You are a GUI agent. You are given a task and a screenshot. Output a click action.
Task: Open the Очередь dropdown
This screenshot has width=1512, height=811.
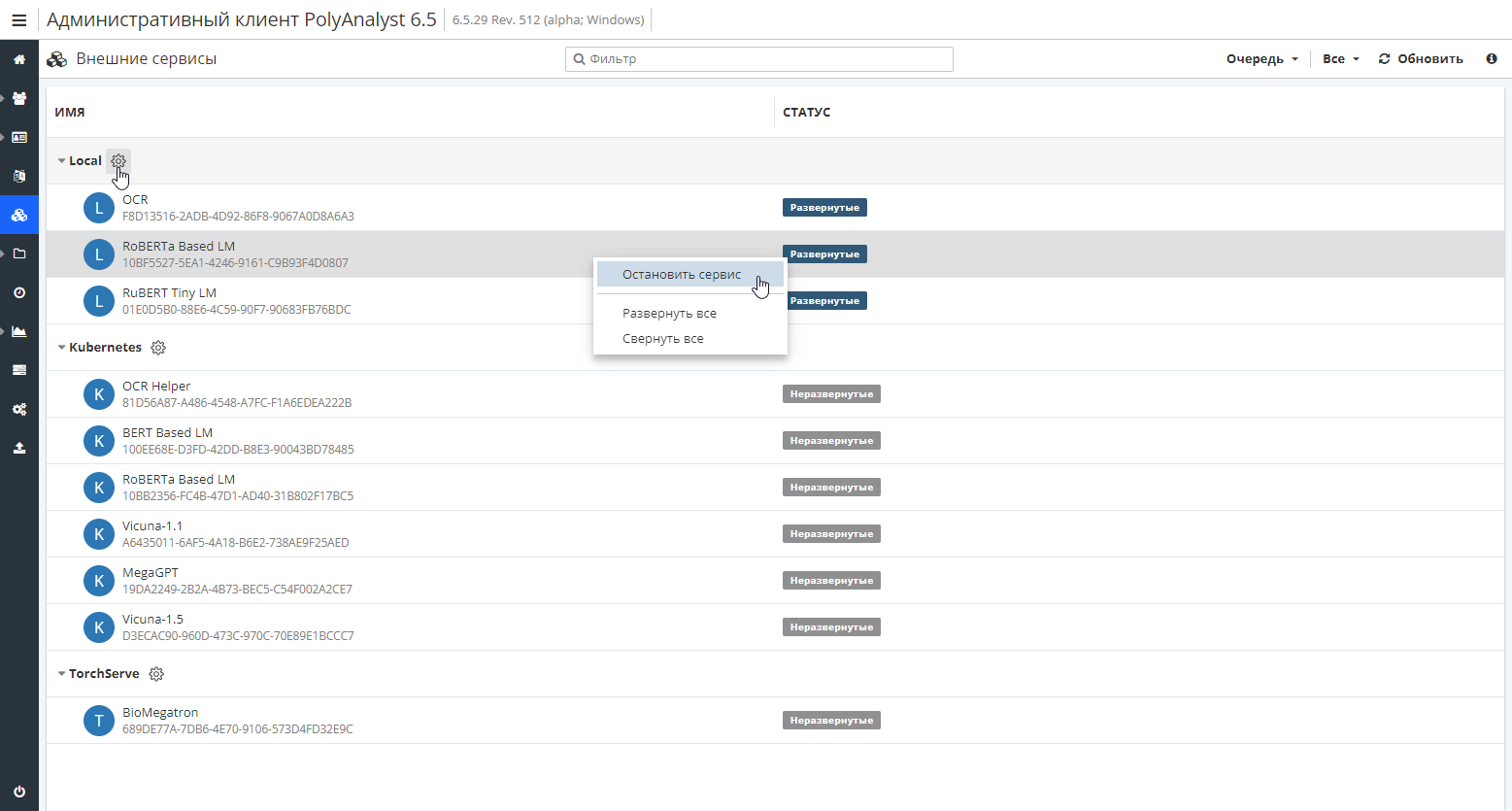1261,58
